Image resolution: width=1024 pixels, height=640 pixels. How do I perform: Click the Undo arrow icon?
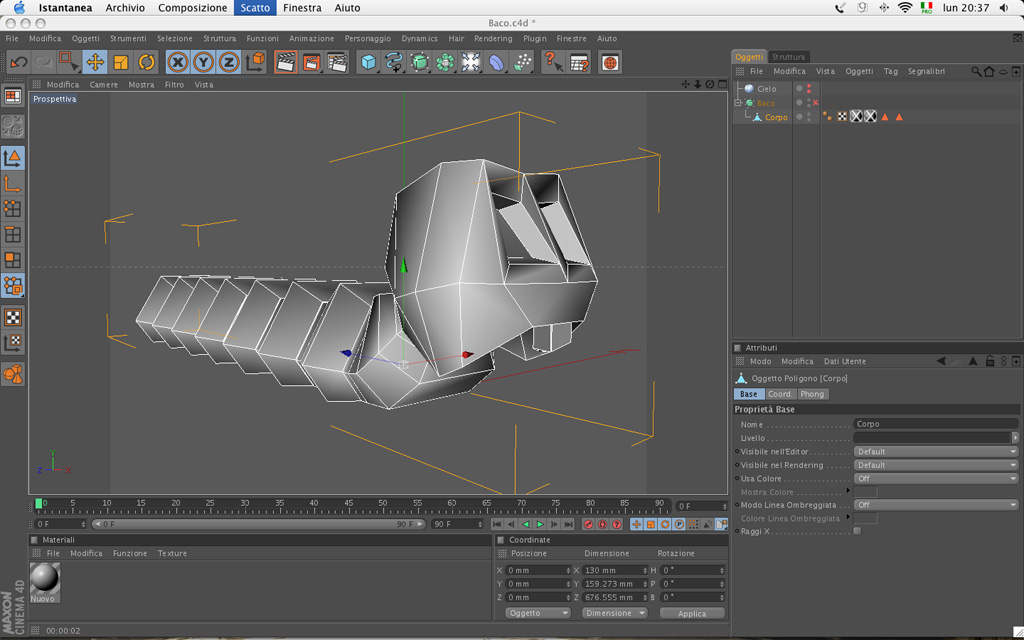(x=18, y=62)
